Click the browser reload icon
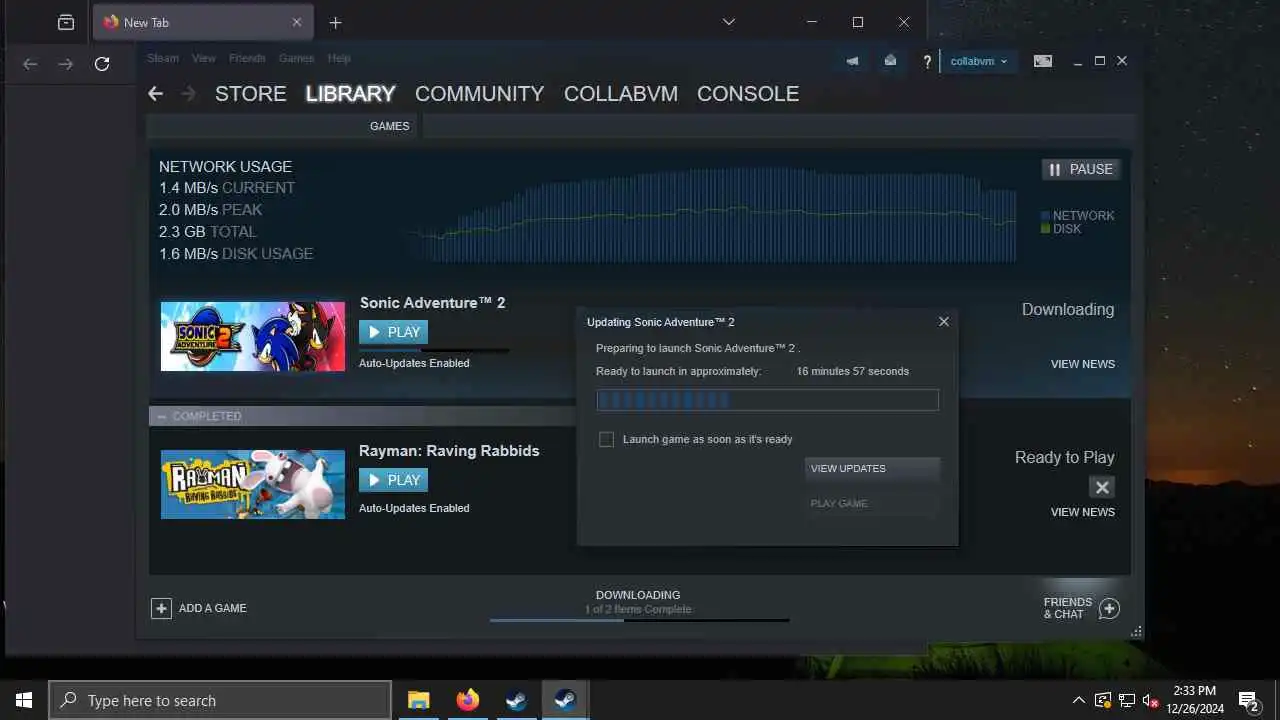Viewport: 1280px width, 720px height. (x=102, y=64)
